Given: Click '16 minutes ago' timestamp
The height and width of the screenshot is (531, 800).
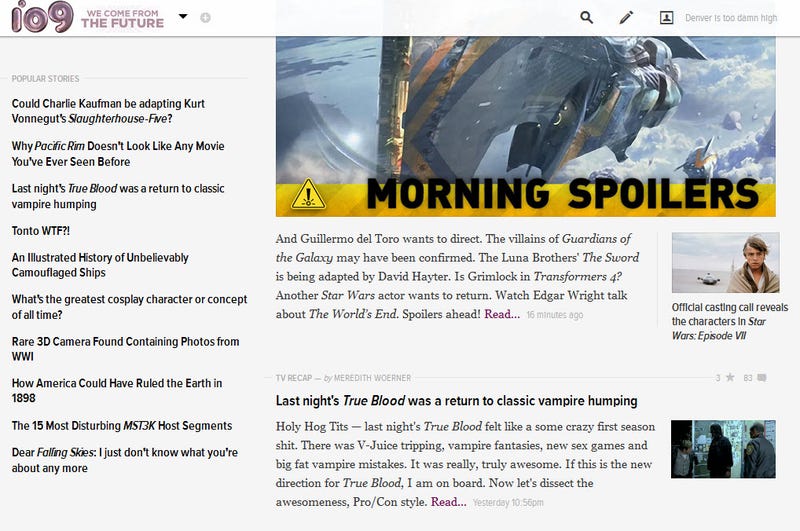Looking at the screenshot, I should [x=555, y=315].
